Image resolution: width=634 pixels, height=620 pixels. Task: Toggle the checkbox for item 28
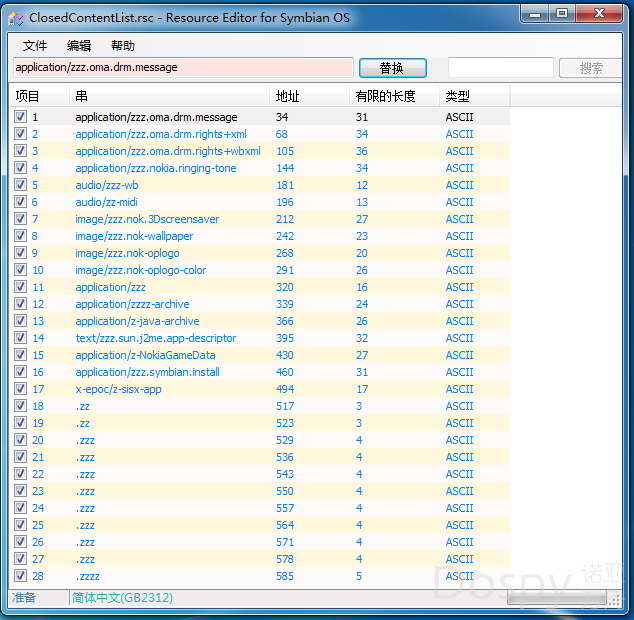click(20, 576)
